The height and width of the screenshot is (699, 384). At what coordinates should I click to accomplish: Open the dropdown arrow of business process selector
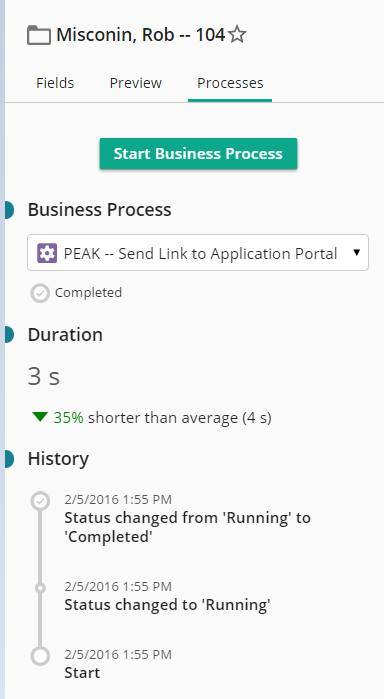point(356,253)
